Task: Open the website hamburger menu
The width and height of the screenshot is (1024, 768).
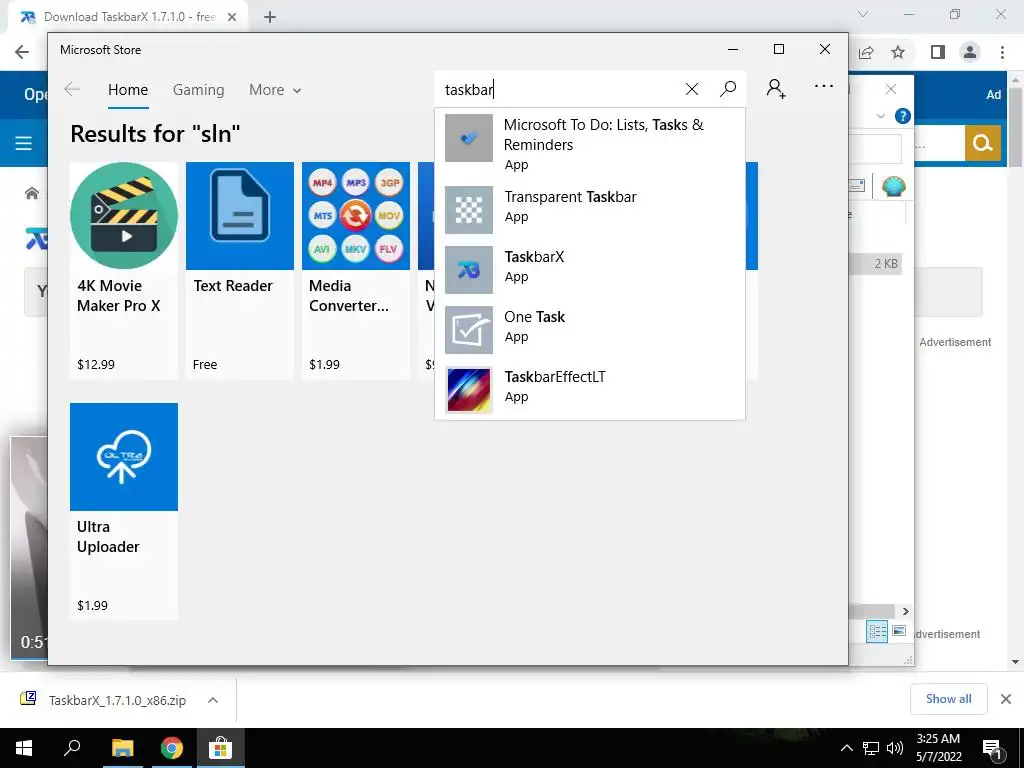Action: tap(24, 142)
